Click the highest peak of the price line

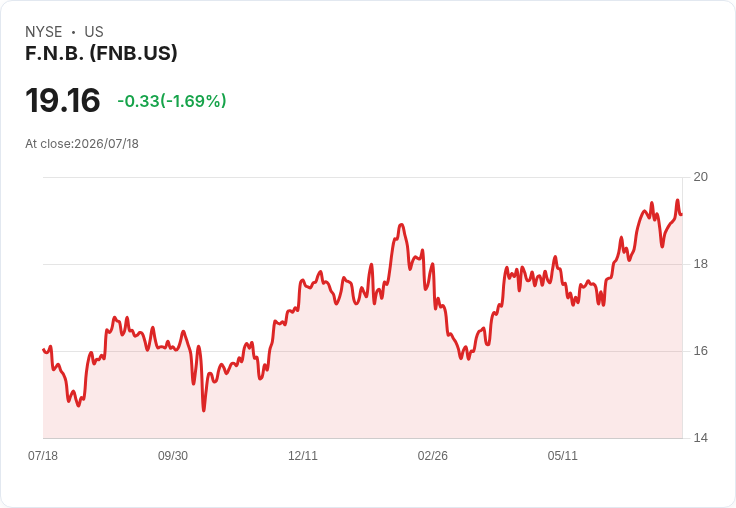(677, 200)
